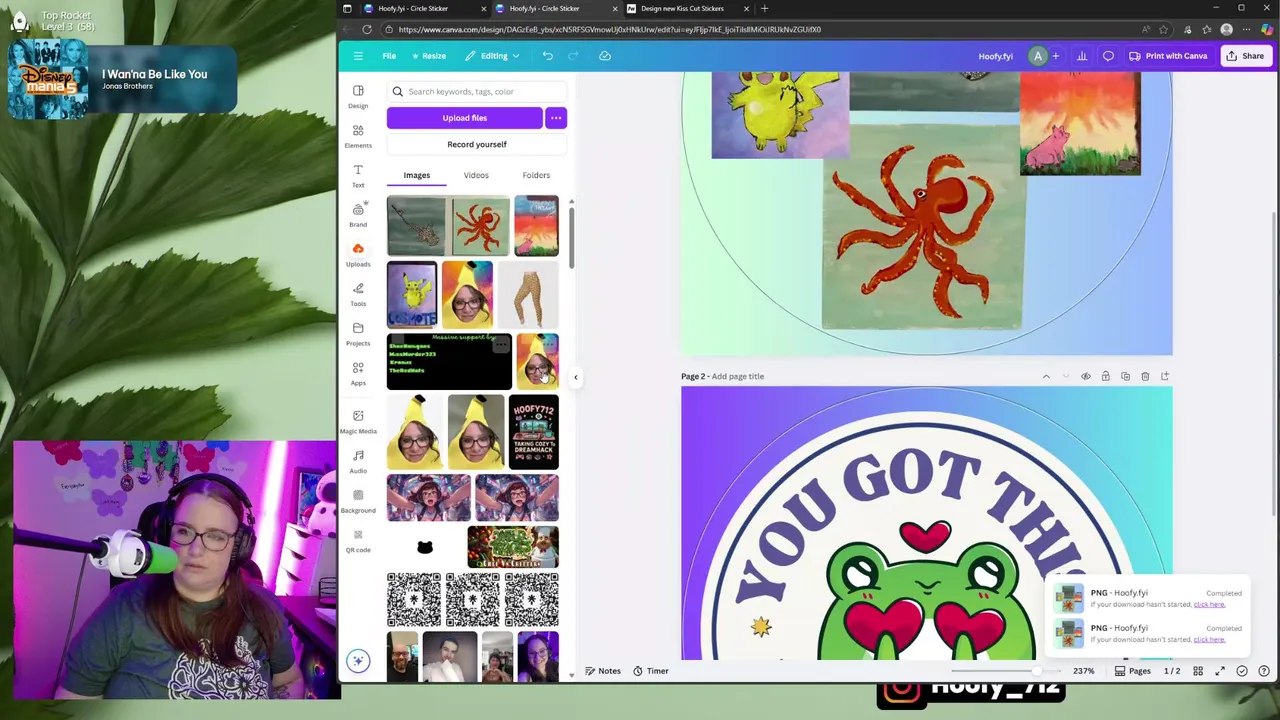1280x720 pixels.
Task: Open the Elements panel
Action: point(358,136)
